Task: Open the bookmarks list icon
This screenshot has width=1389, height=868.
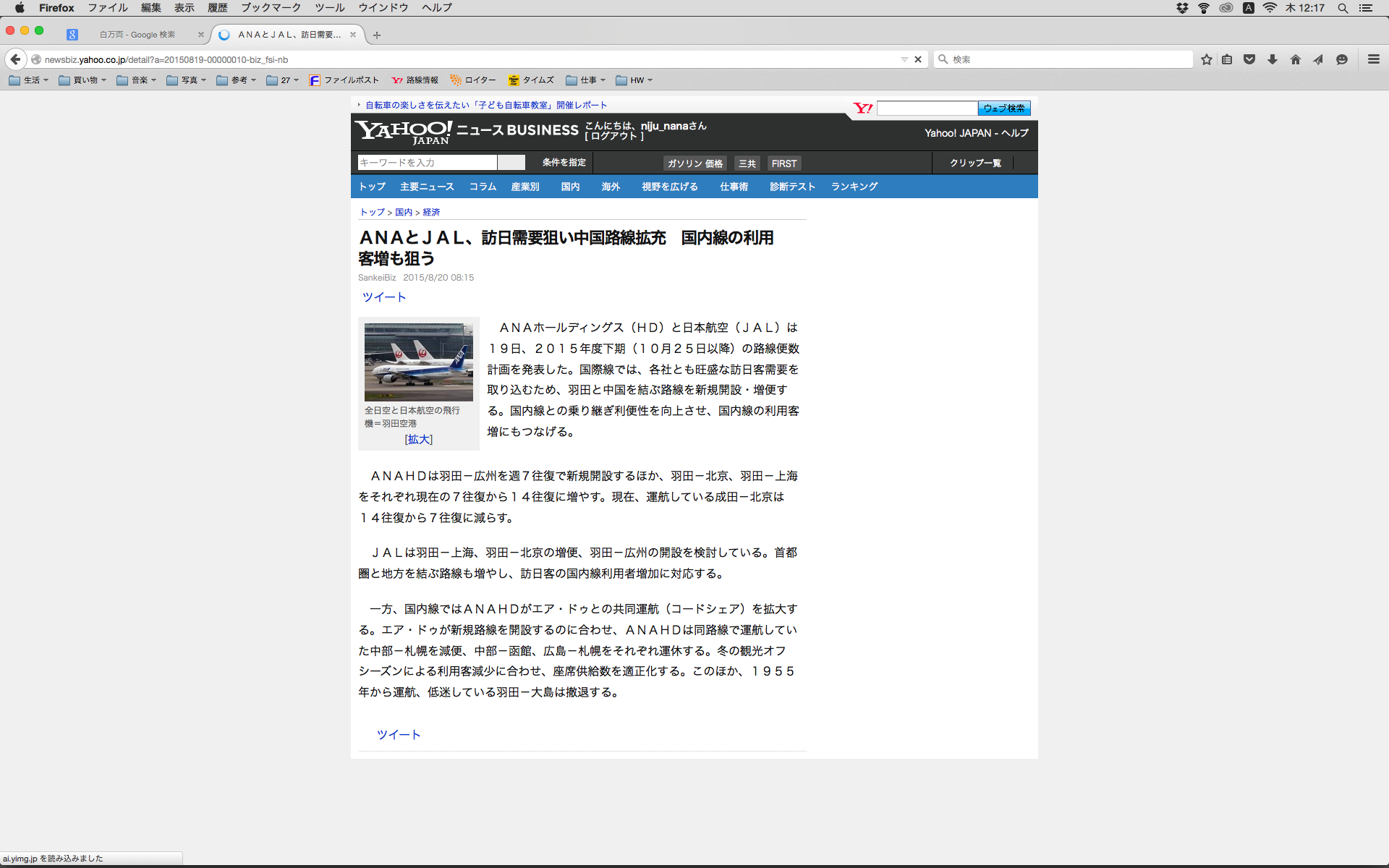Action: coord(1227,60)
